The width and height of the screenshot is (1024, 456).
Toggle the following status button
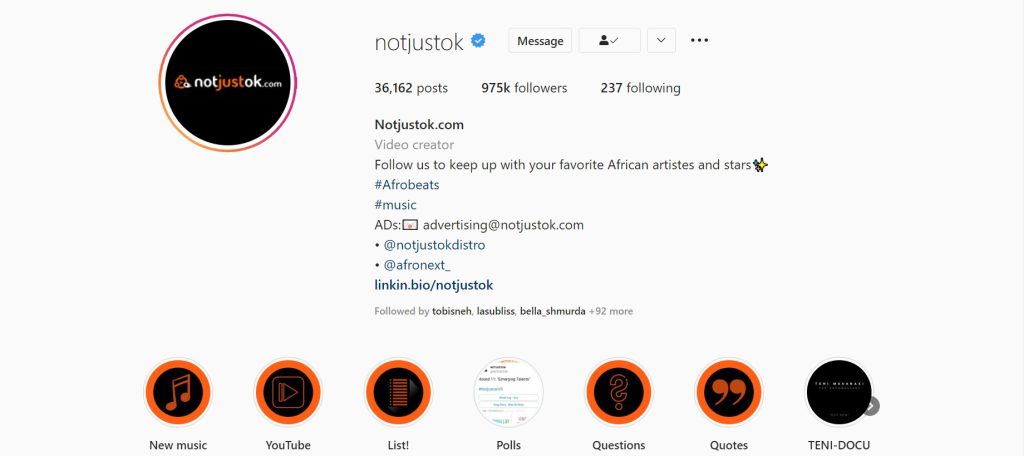click(609, 41)
